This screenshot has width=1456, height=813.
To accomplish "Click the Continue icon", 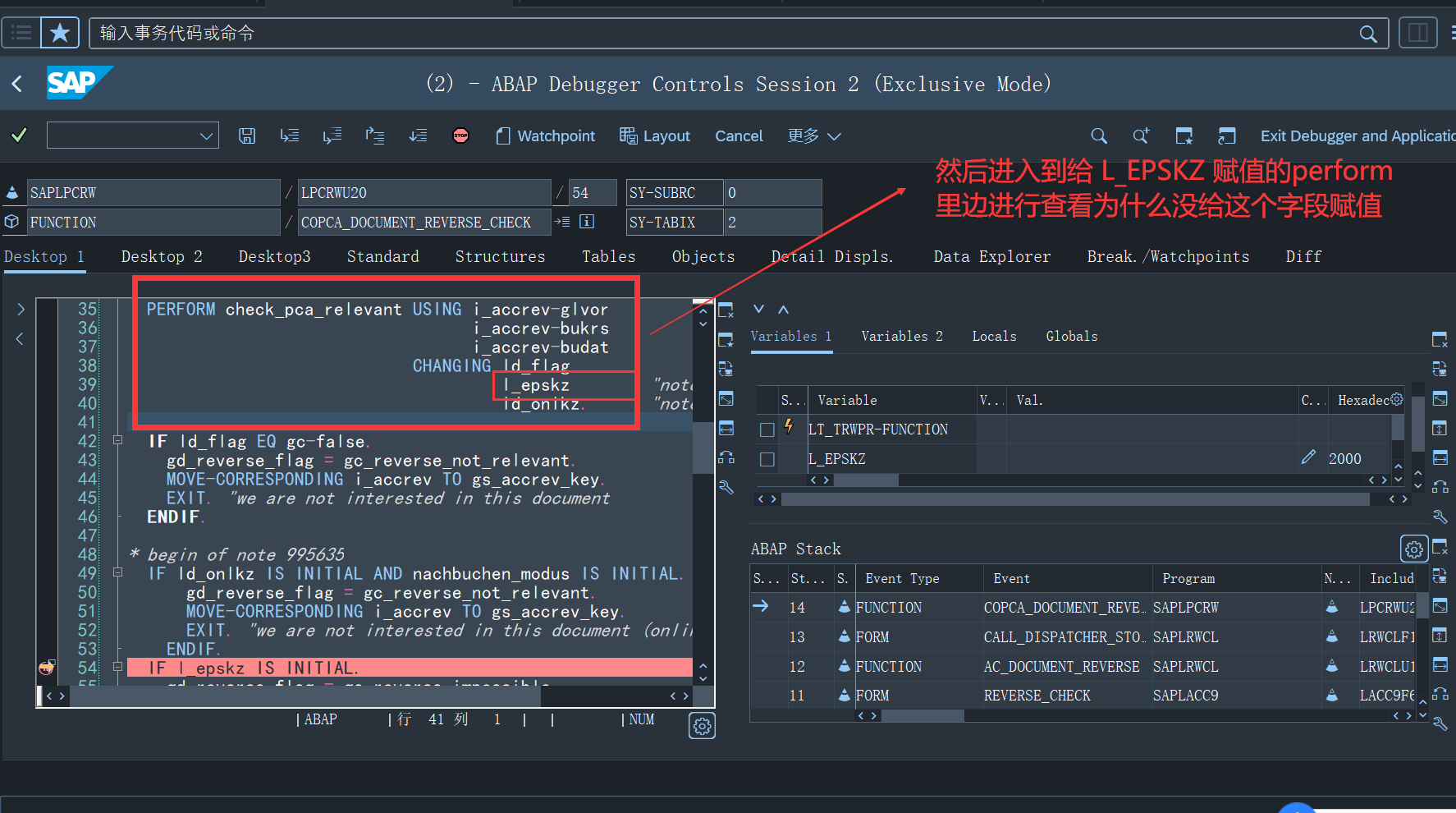I will 418,135.
